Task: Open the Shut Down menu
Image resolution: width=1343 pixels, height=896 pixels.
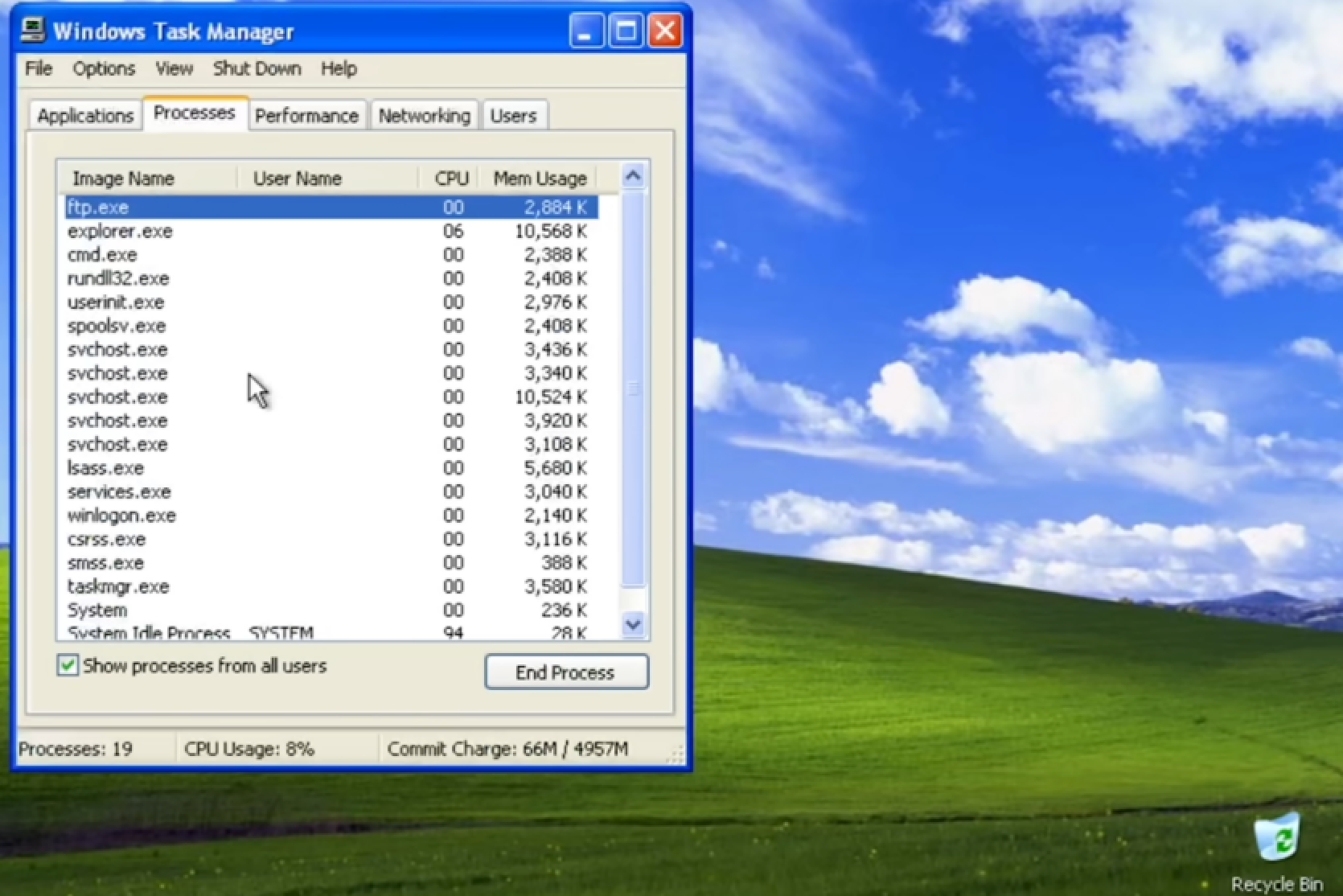Action: point(257,68)
